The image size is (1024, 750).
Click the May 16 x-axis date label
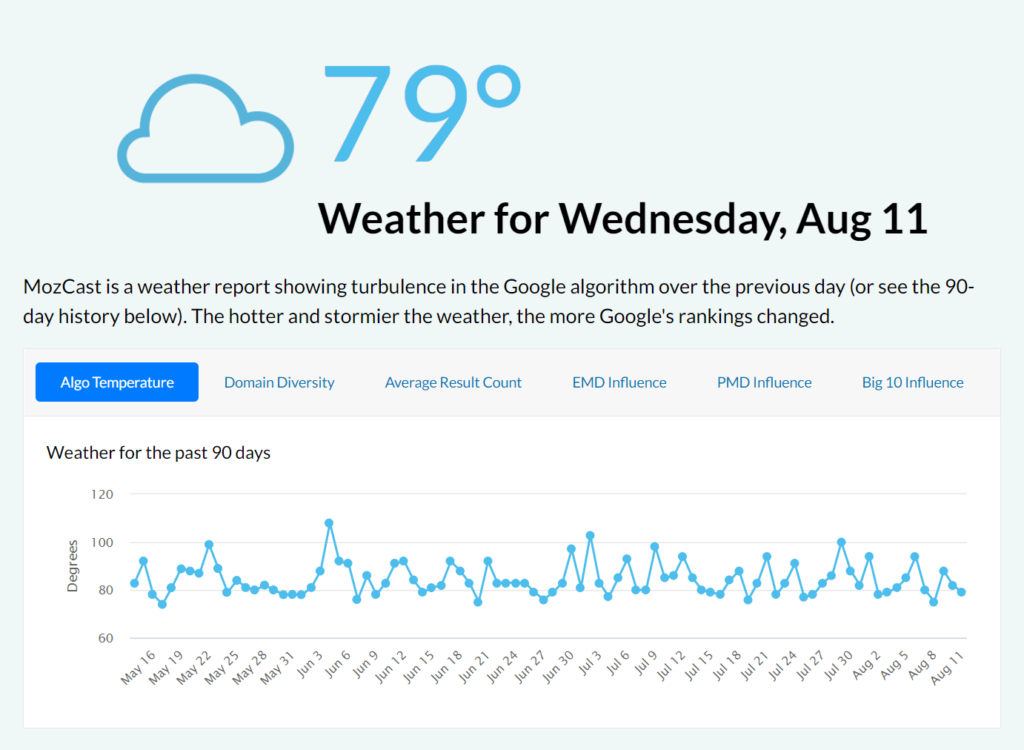[139, 667]
